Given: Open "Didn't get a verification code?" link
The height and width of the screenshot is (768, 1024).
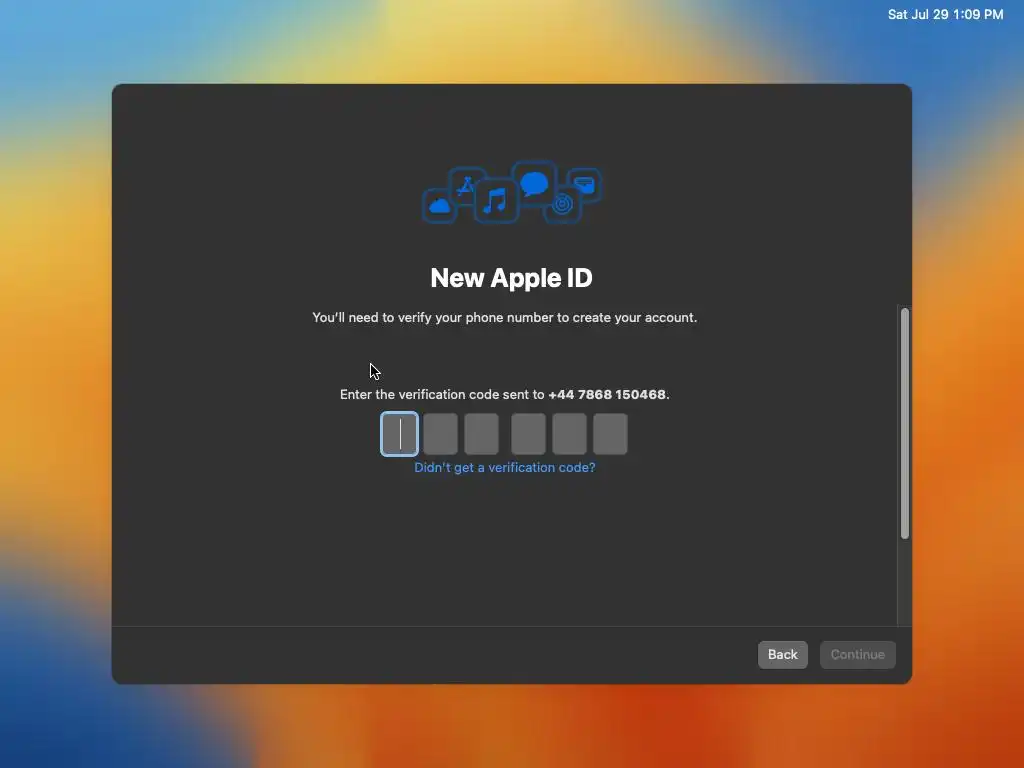Looking at the screenshot, I should tap(505, 468).
